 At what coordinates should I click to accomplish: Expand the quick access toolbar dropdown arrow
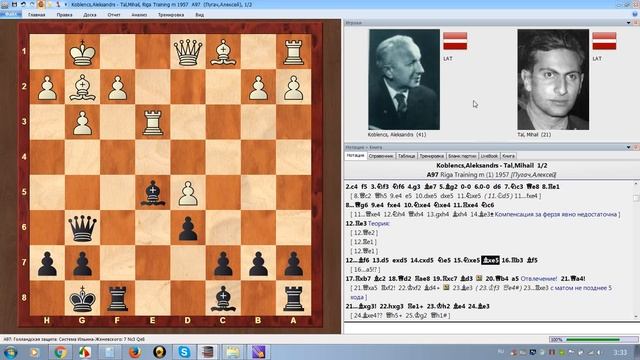pos(66,4)
